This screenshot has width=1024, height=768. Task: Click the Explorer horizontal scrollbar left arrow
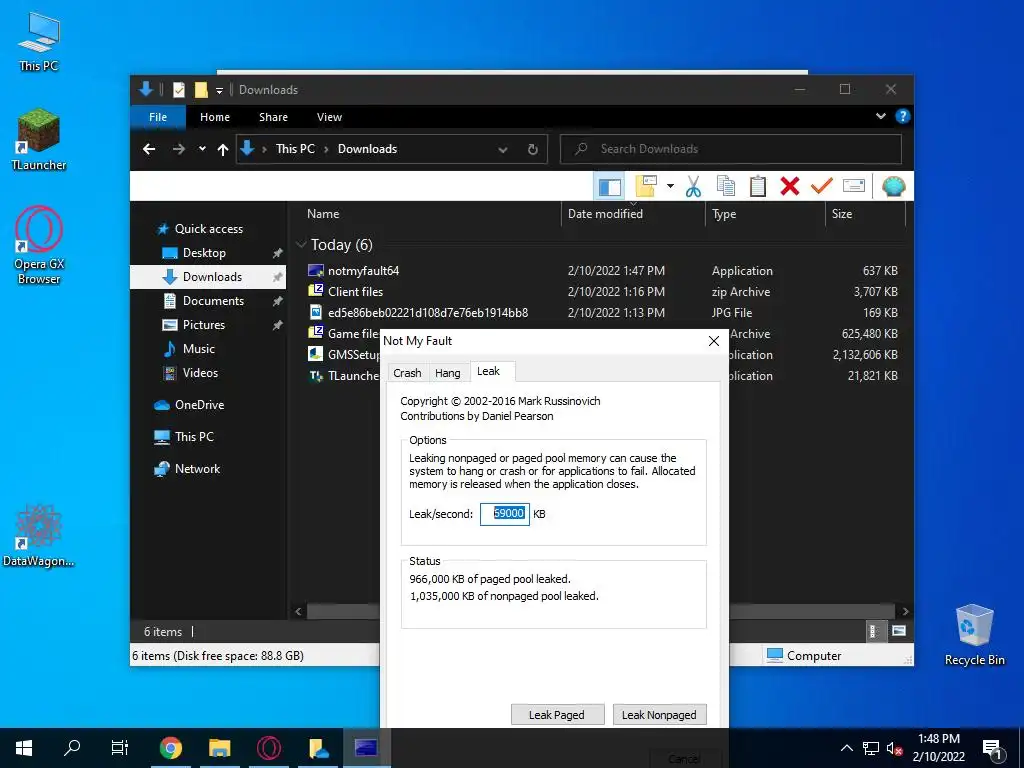point(298,612)
